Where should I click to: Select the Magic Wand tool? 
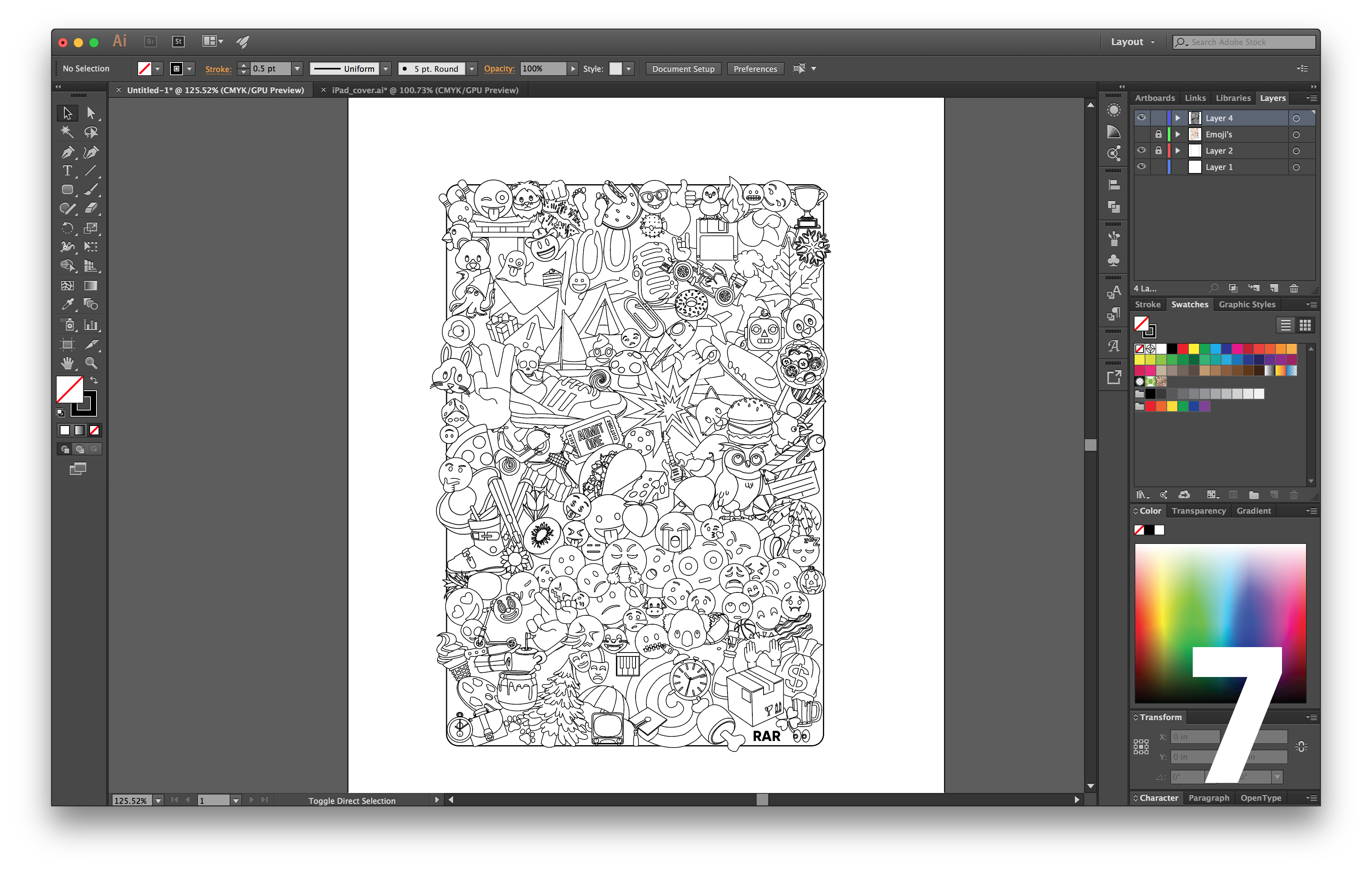click(x=67, y=132)
